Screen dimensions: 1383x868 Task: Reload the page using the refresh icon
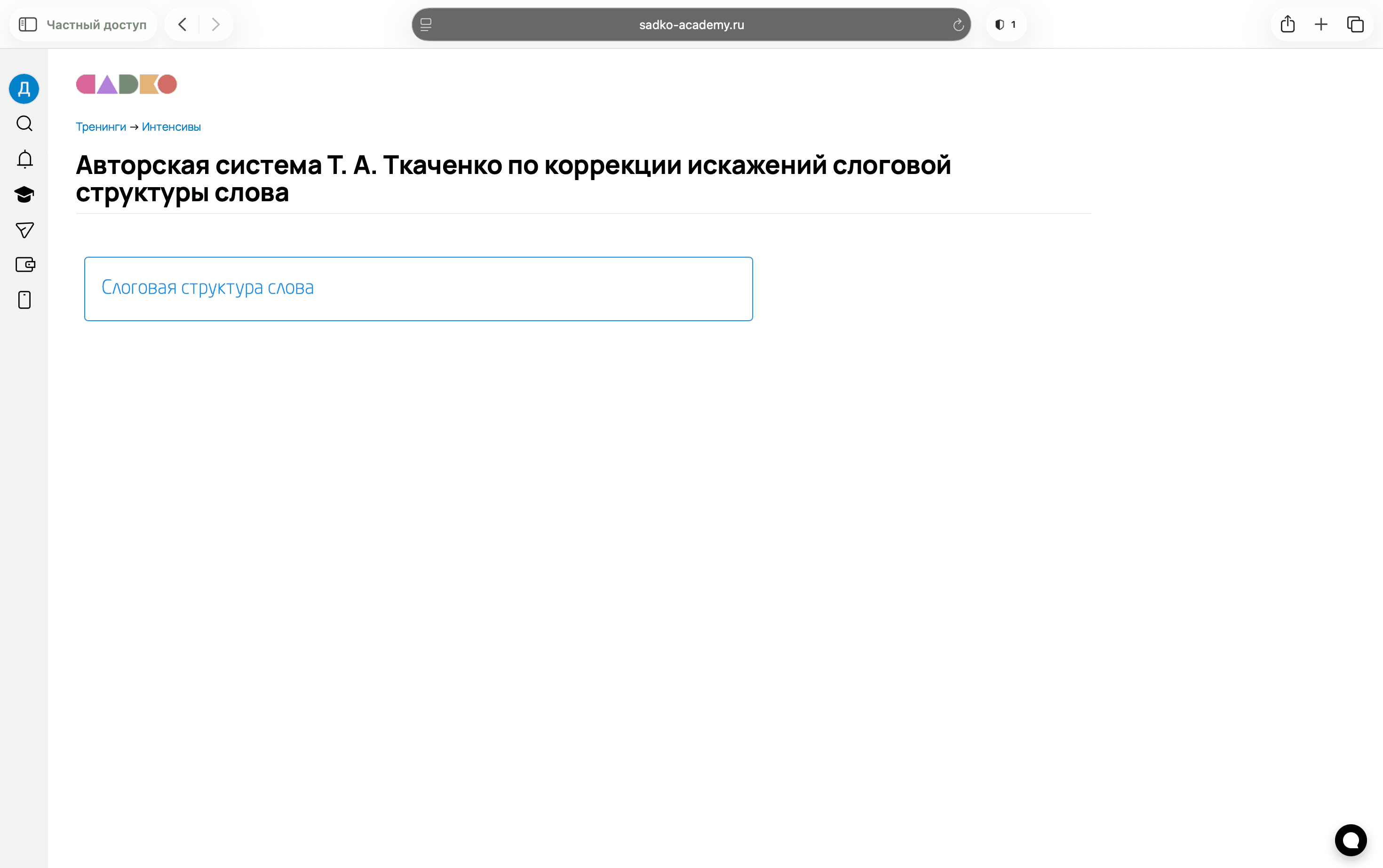[958, 24]
